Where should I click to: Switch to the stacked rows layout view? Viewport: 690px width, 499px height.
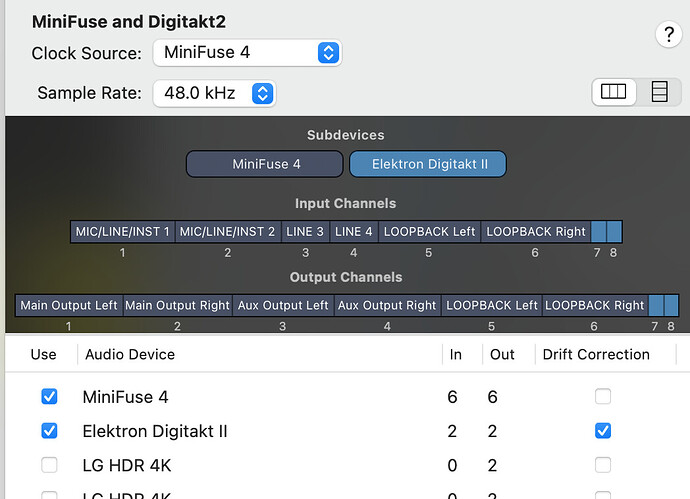[x=659, y=92]
